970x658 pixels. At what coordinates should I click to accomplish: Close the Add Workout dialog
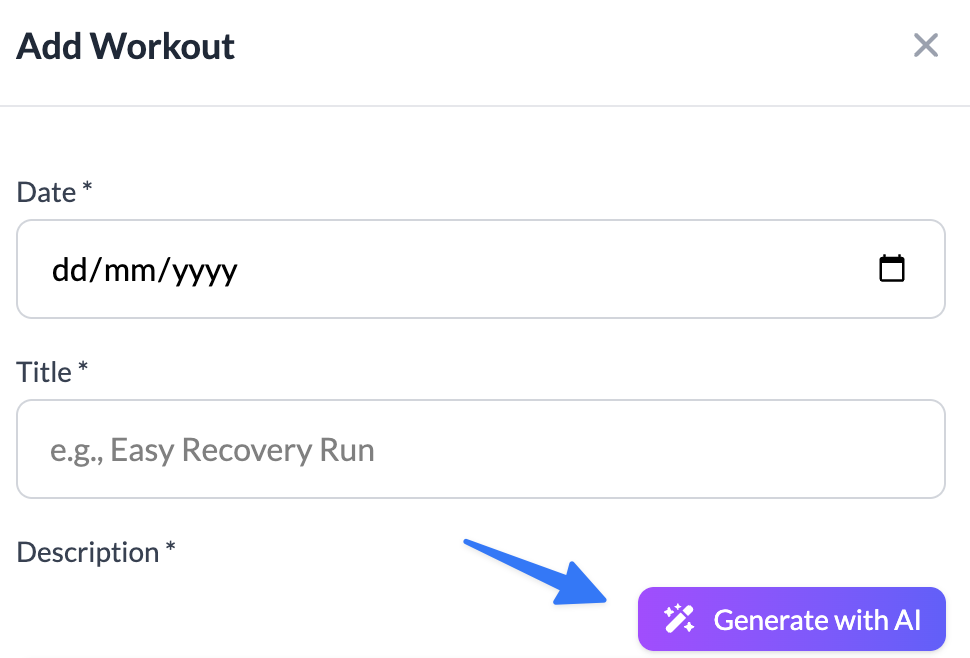[926, 45]
